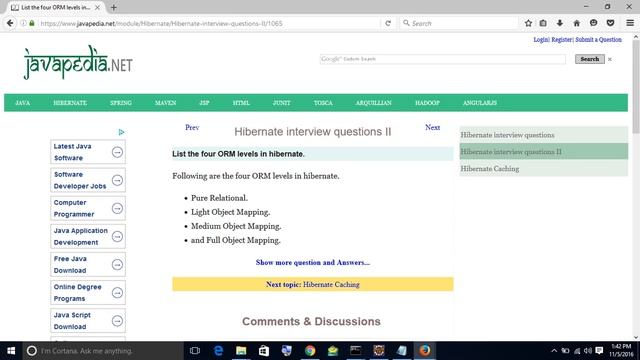Open the Firefox hamburger menu
Image resolution: width=640 pixels, height=360 pixels.
[630, 23]
